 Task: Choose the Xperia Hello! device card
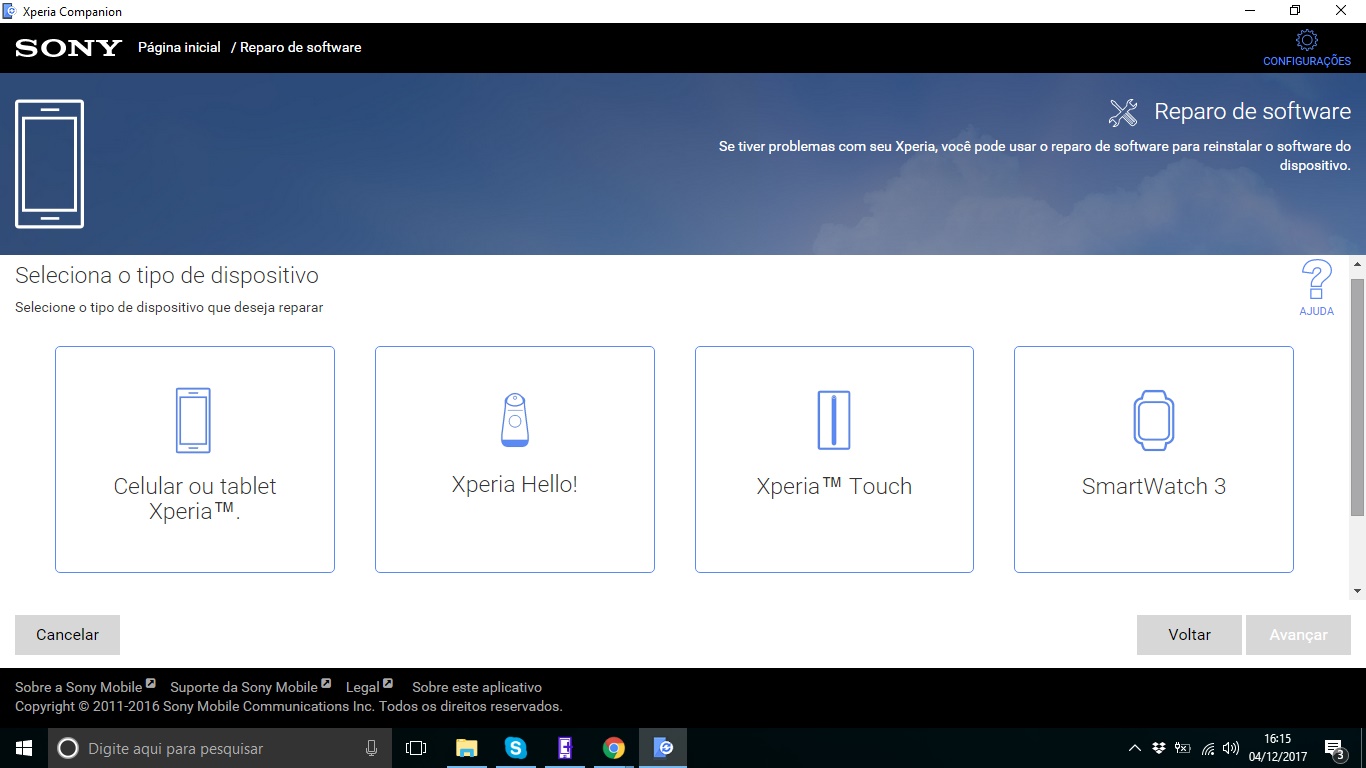(515, 460)
